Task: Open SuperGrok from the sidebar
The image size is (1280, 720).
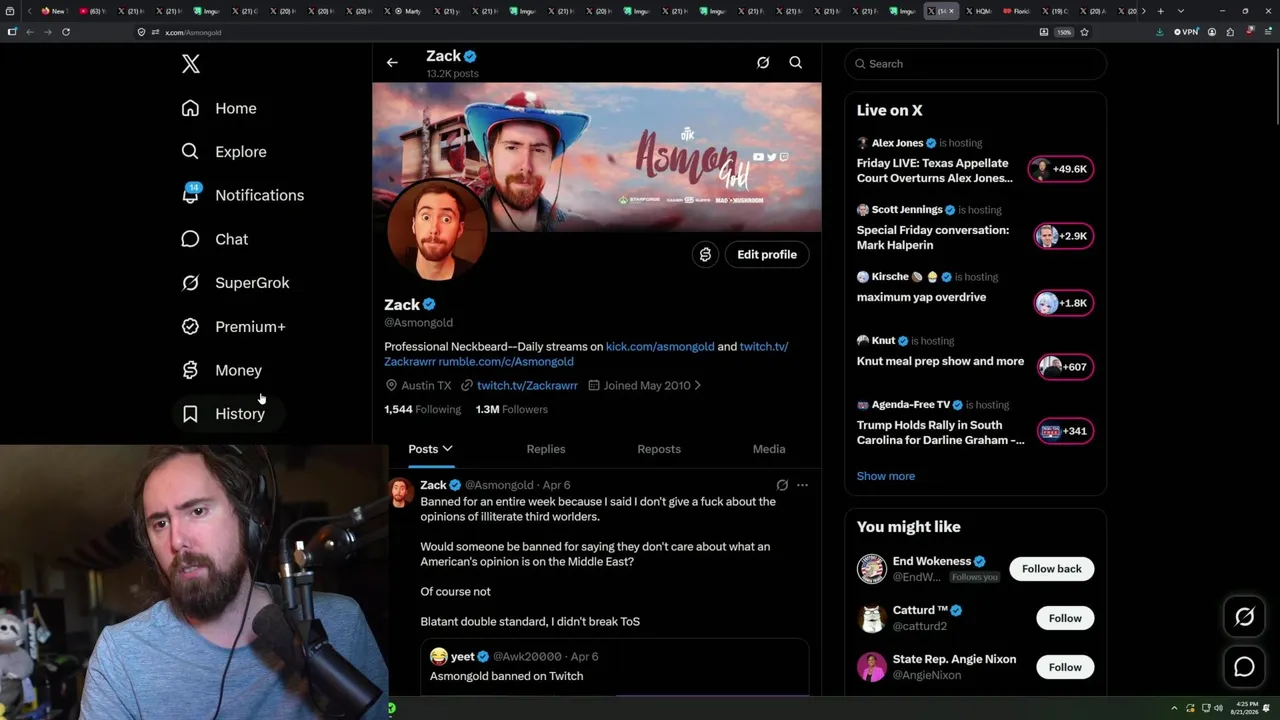Action: pyautogui.click(x=235, y=283)
